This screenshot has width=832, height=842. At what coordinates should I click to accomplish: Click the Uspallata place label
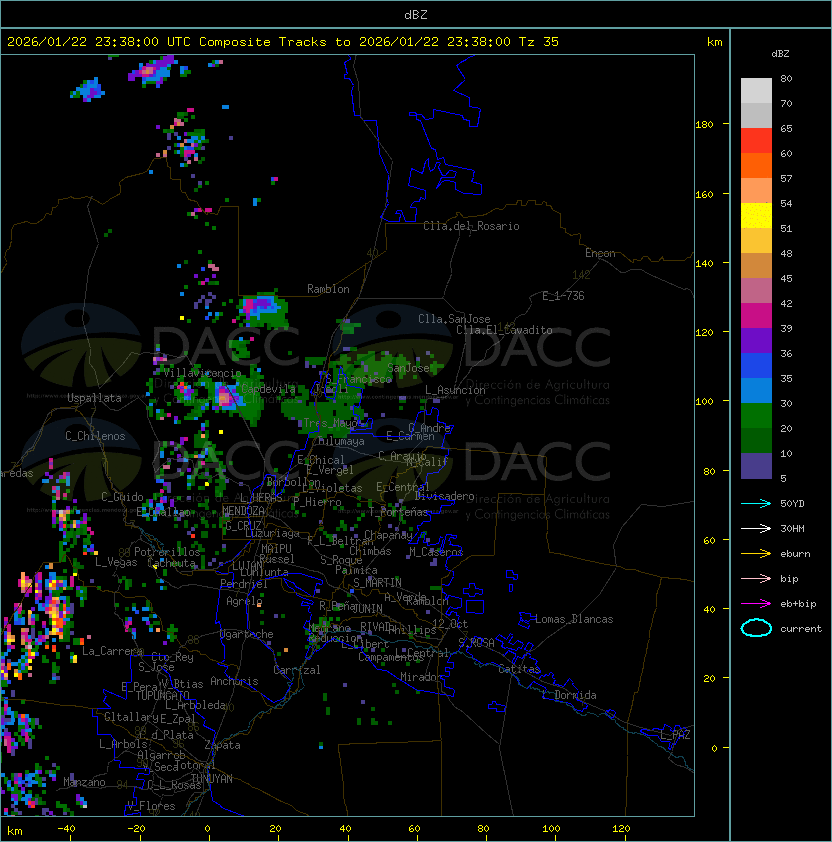pyautogui.click(x=94, y=398)
